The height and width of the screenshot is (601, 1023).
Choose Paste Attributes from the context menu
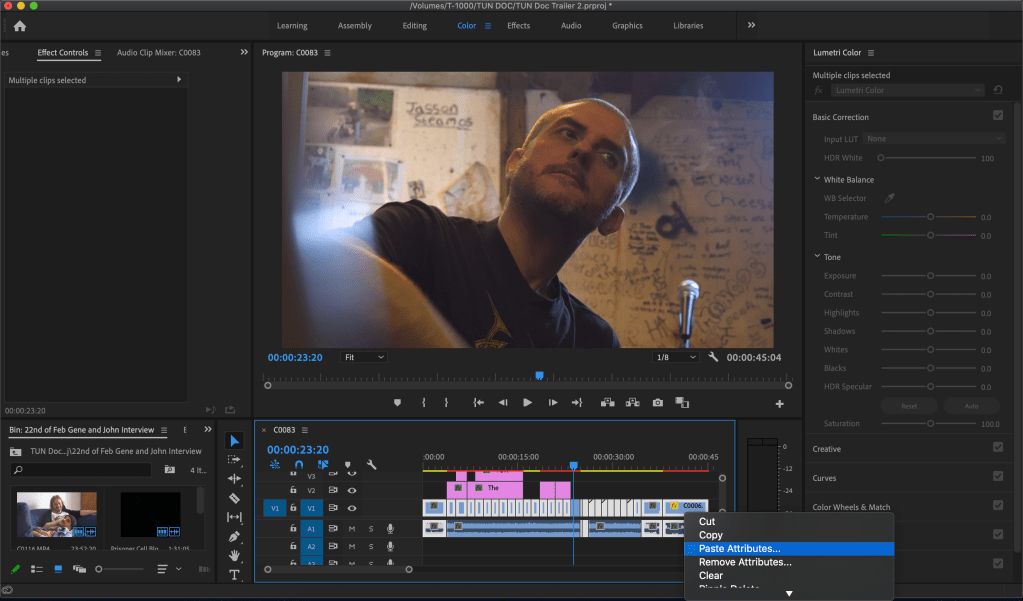tap(739, 548)
